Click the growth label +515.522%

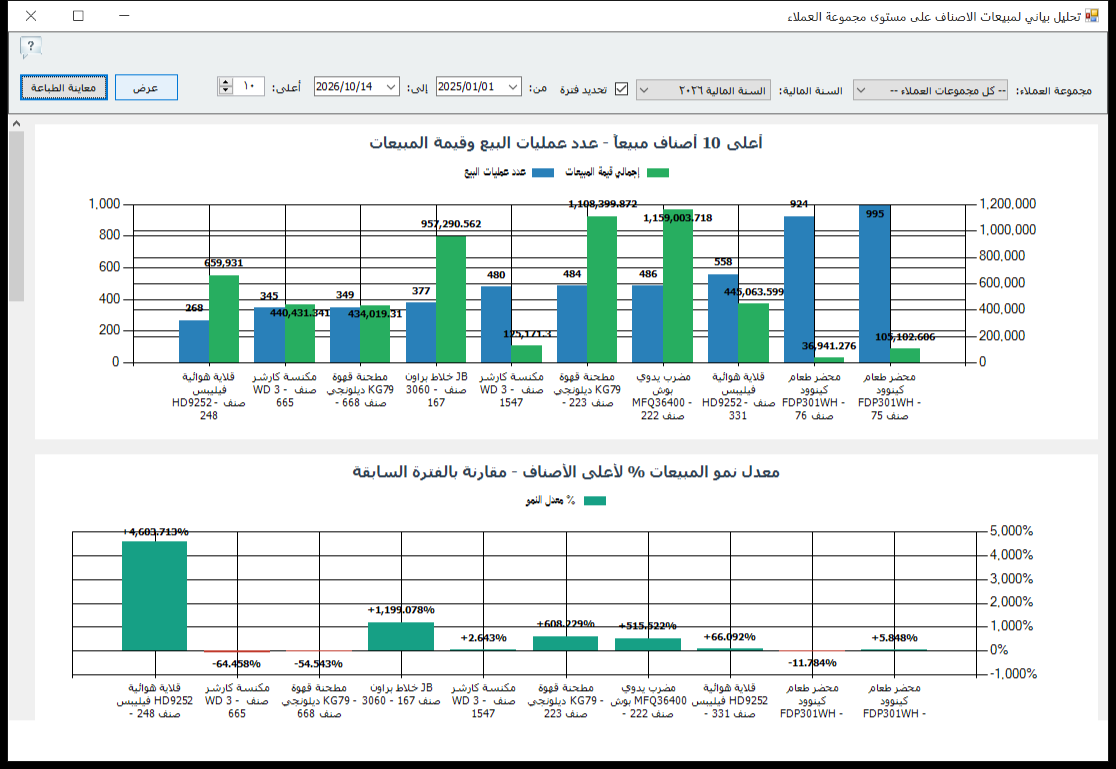click(x=648, y=626)
